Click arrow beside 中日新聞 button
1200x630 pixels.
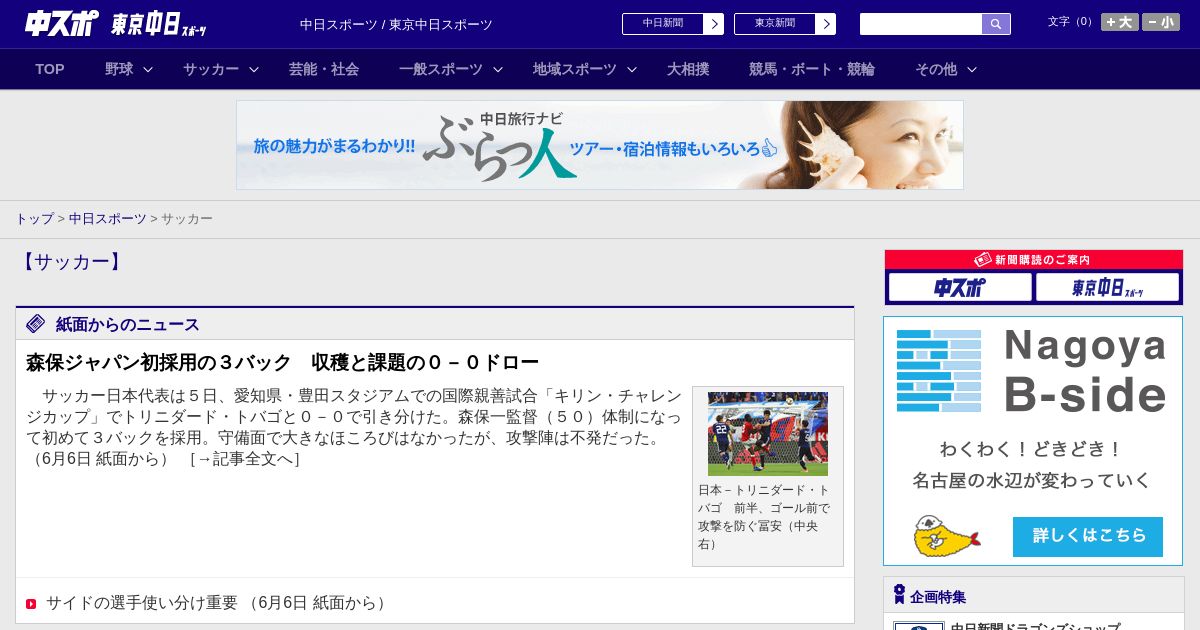(714, 24)
